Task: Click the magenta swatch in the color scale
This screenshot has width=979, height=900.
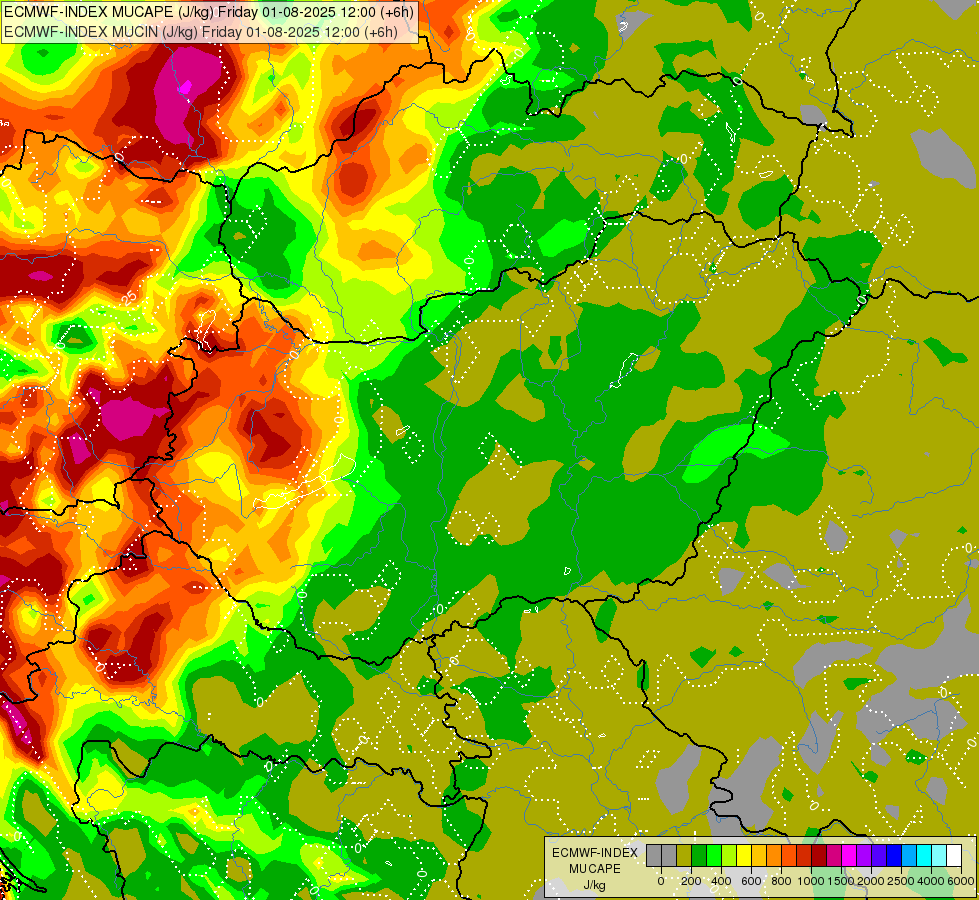Action: tap(850, 856)
